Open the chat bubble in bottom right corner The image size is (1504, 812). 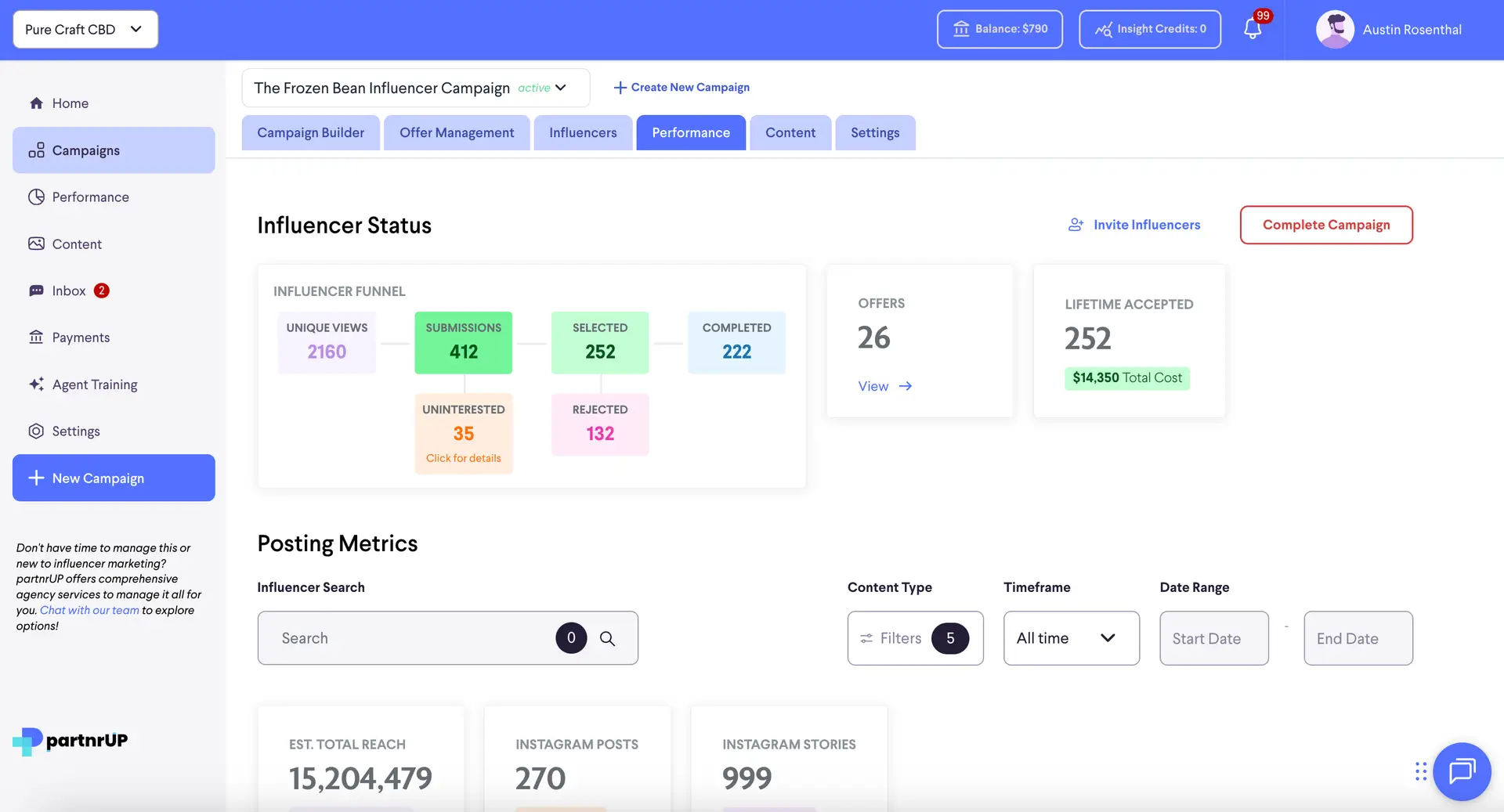pos(1462,771)
